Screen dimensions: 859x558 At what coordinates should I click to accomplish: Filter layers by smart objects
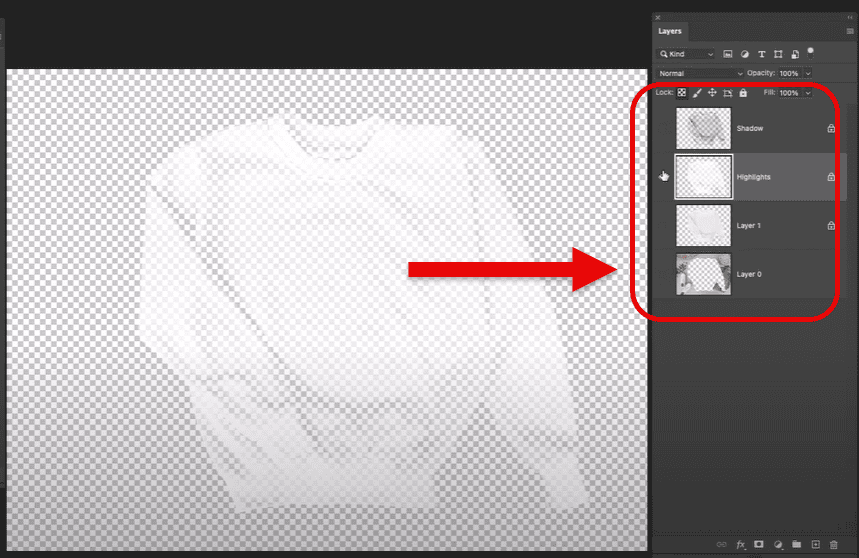click(795, 54)
